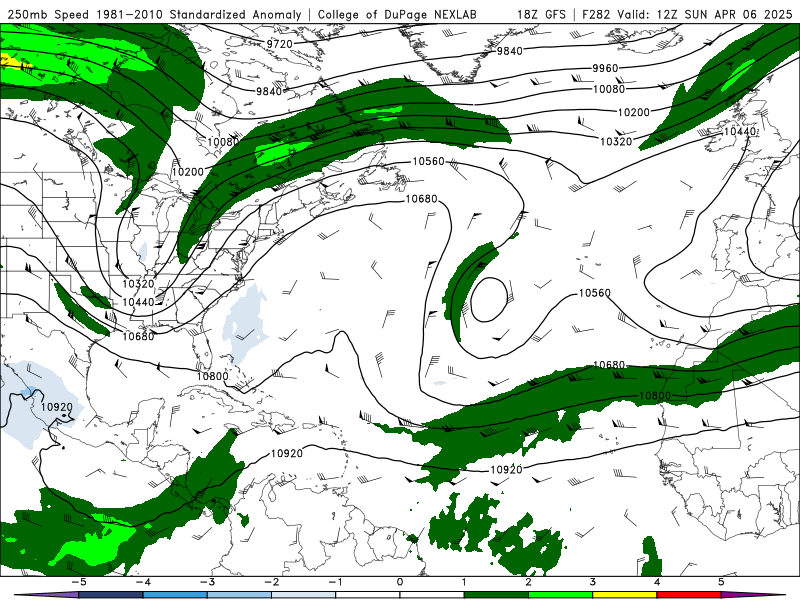The image size is (800, 600).
Task: Click the colorbar tick label '-1'
Action: (335, 582)
